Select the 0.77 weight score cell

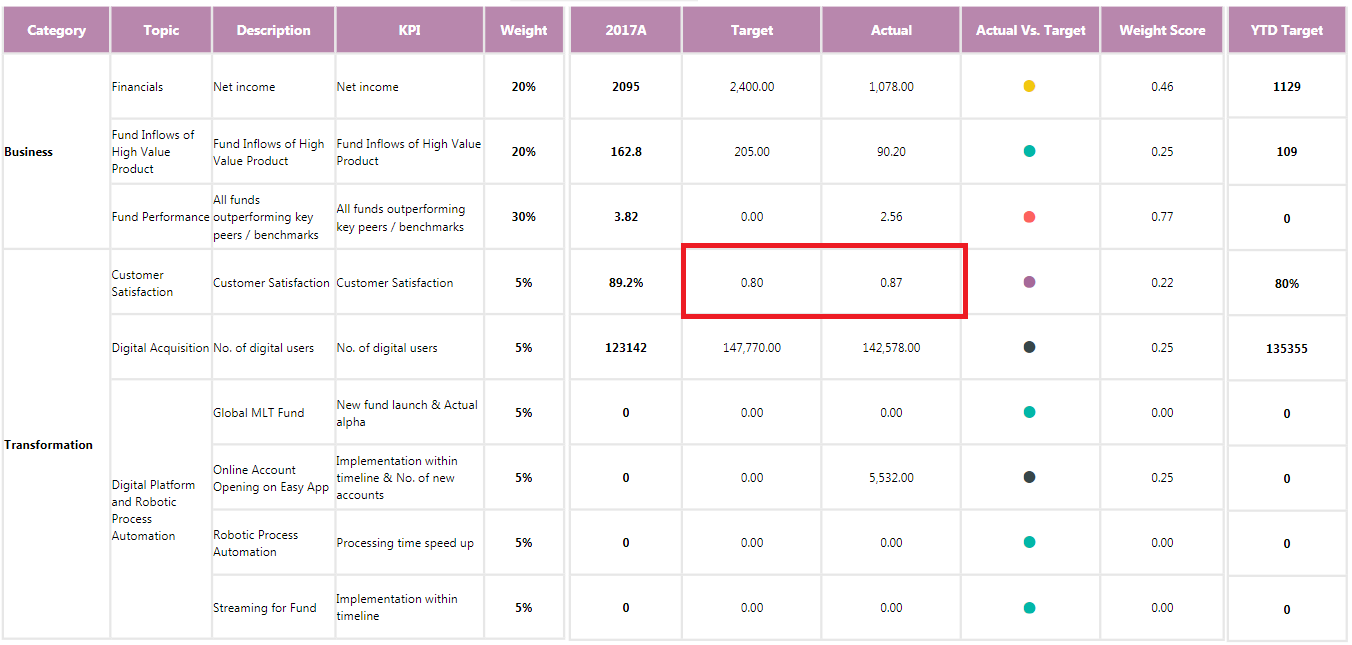(x=1162, y=217)
